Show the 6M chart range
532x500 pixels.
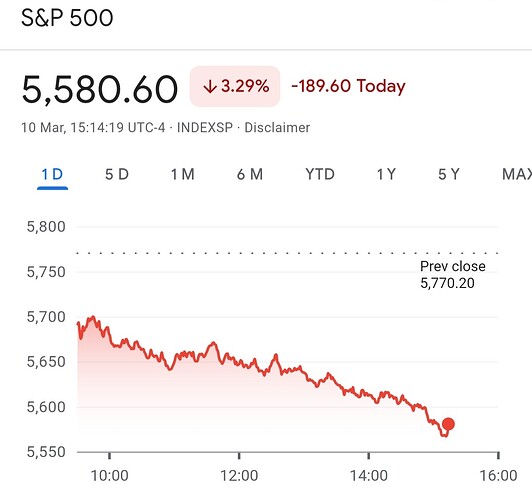pyautogui.click(x=250, y=174)
